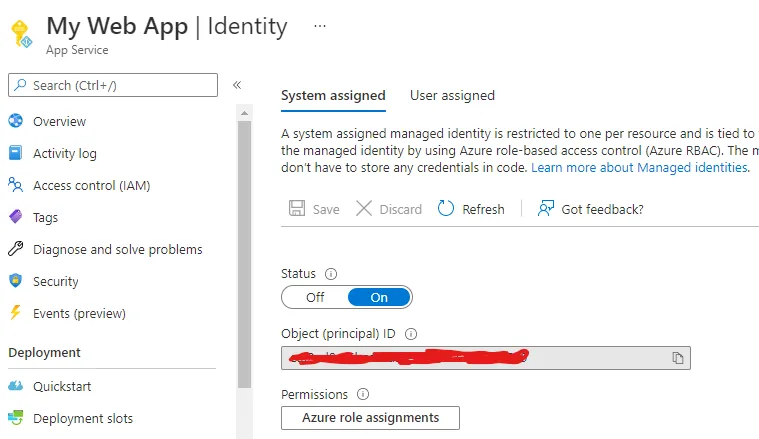Click the Refresh icon in toolbar
759x439 pixels.
click(x=446, y=209)
